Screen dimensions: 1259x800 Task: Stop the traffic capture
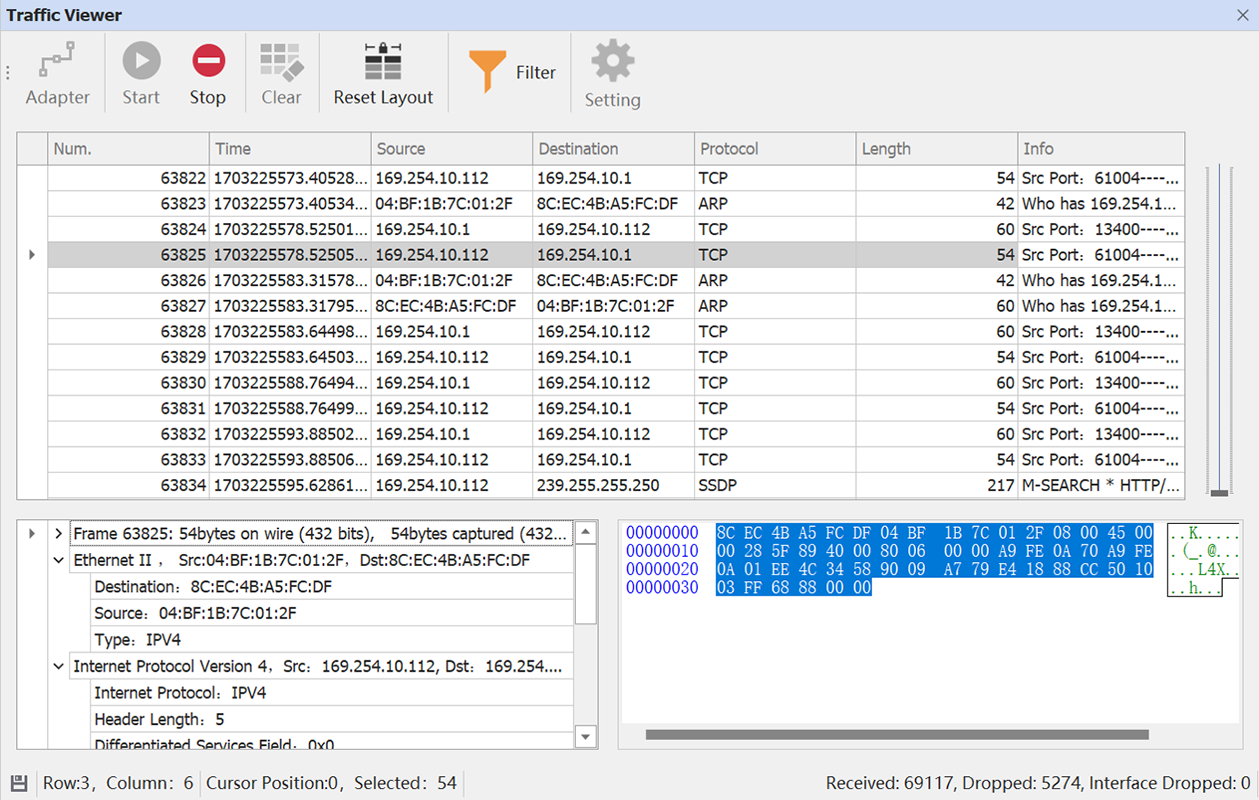[208, 73]
